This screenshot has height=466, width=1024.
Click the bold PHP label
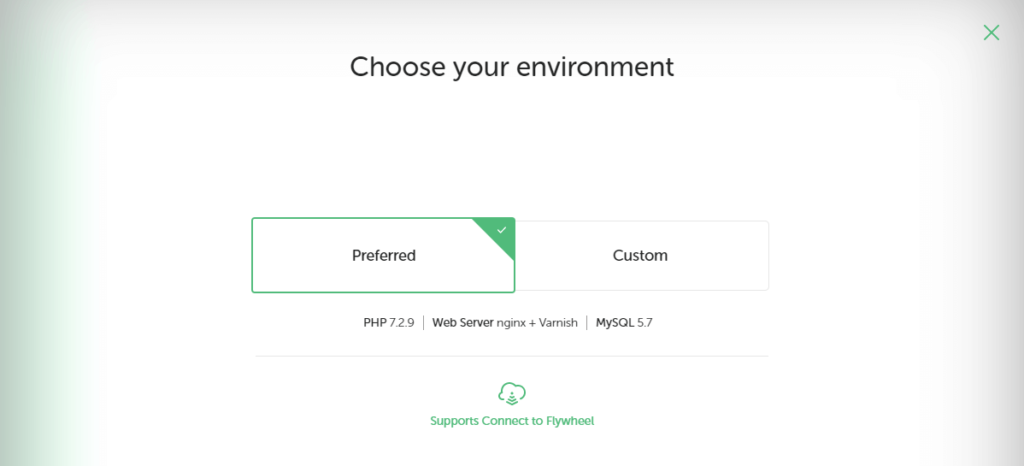point(374,323)
